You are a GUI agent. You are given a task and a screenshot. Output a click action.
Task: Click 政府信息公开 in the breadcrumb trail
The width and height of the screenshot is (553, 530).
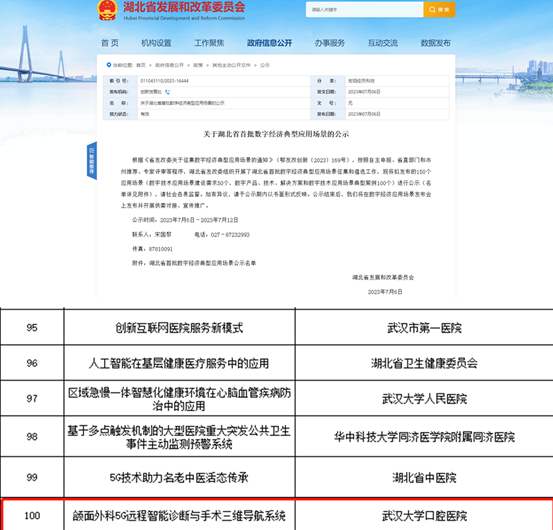pyautogui.click(x=169, y=65)
